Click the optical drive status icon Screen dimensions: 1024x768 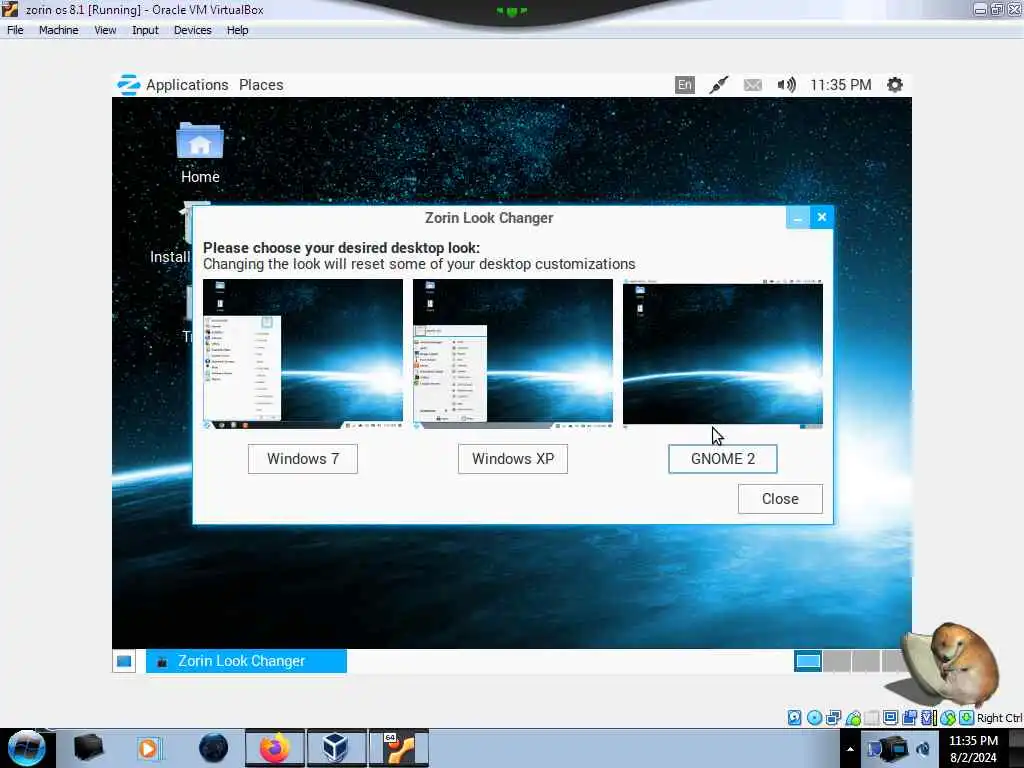(814, 718)
